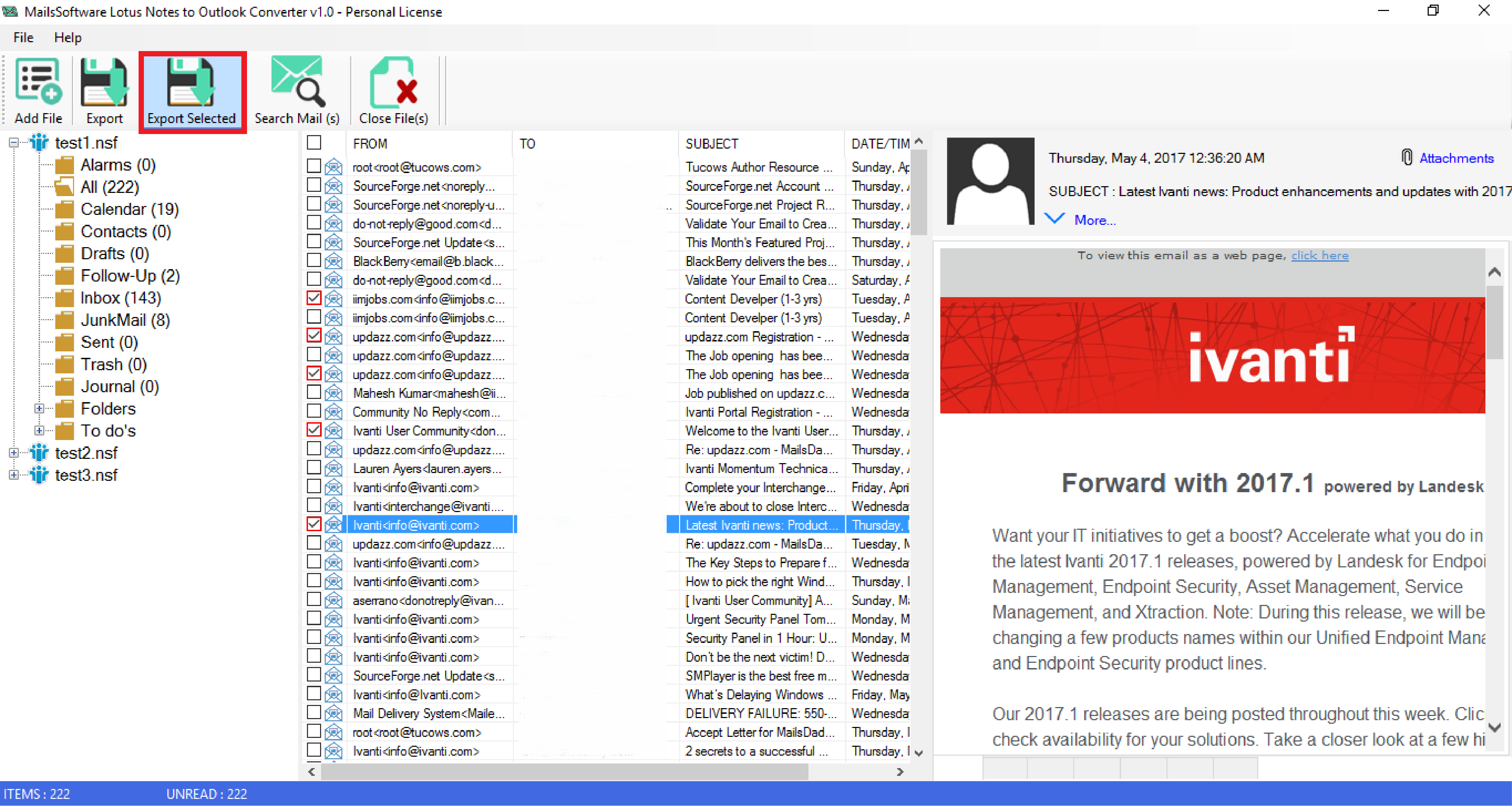Sort by the TO column header
Viewport: 1512px width, 806px height.
tap(596, 143)
